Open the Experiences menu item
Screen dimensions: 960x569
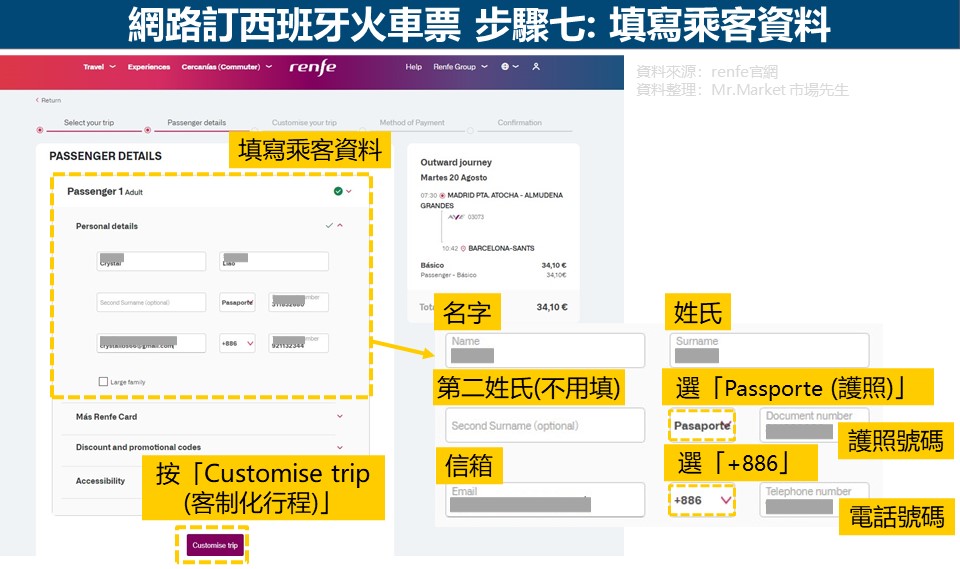(x=149, y=67)
